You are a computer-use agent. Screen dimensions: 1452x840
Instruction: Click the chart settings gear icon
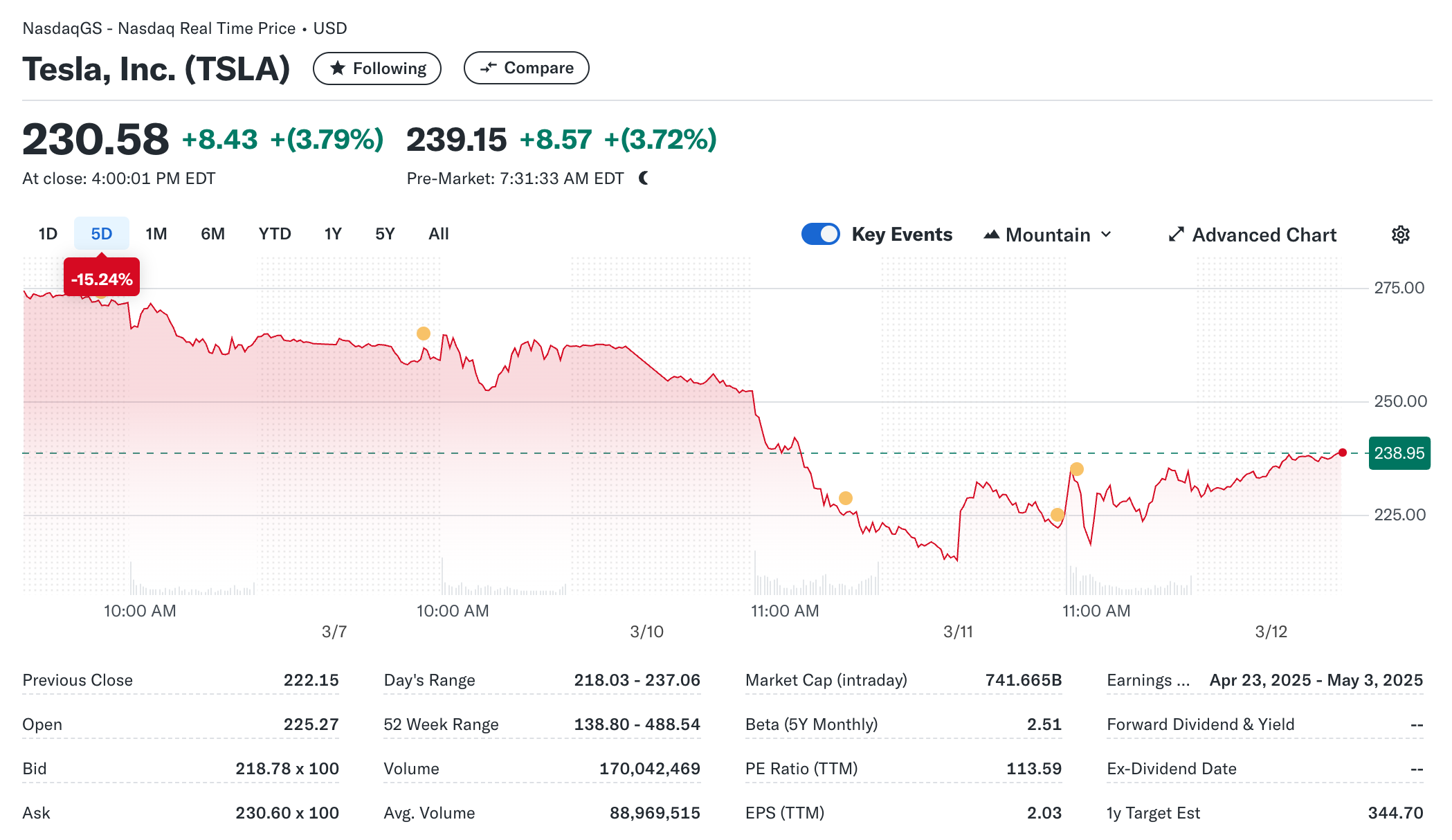[x=1400, y=235]
